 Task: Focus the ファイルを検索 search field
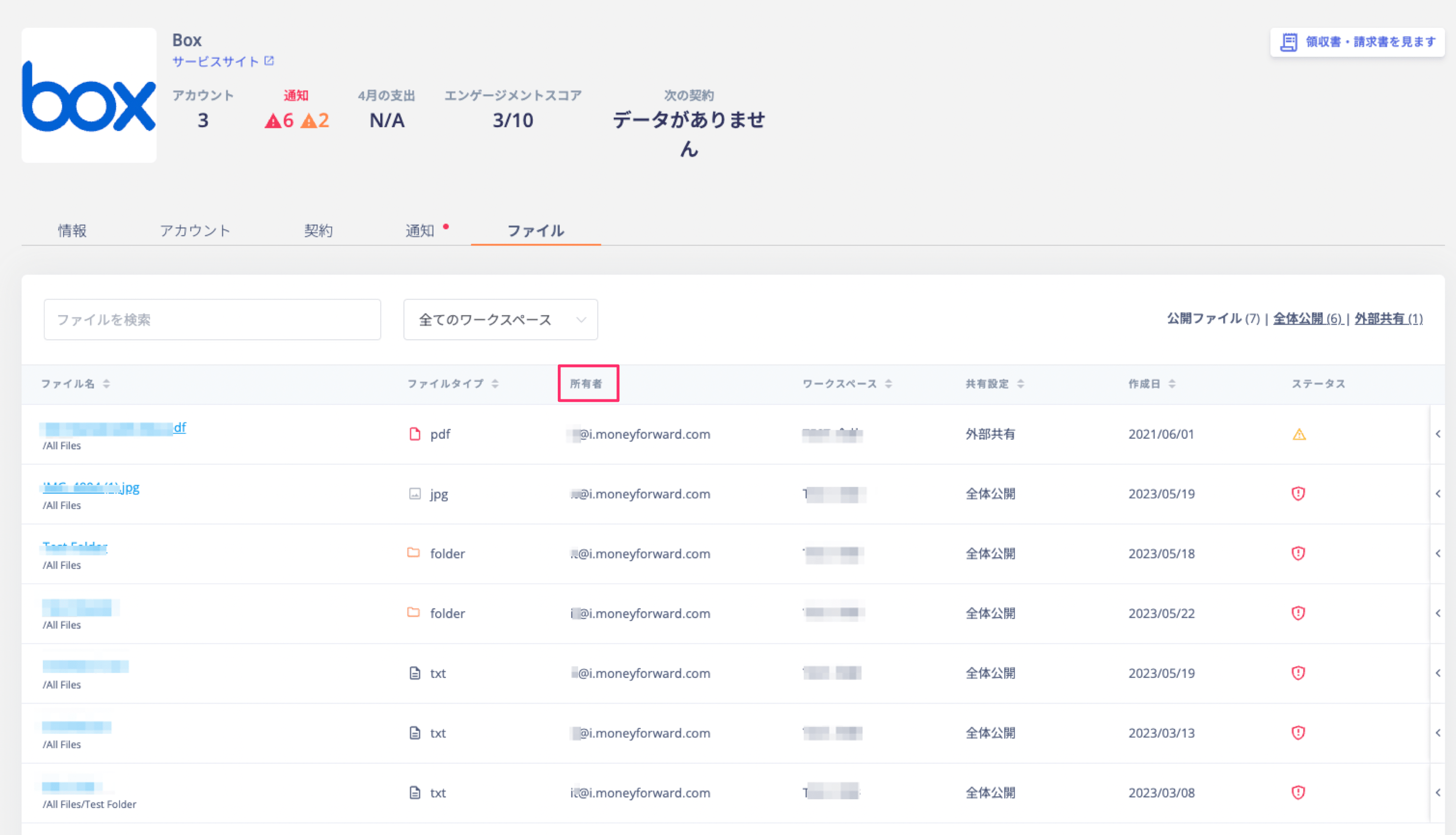[212, 320]
